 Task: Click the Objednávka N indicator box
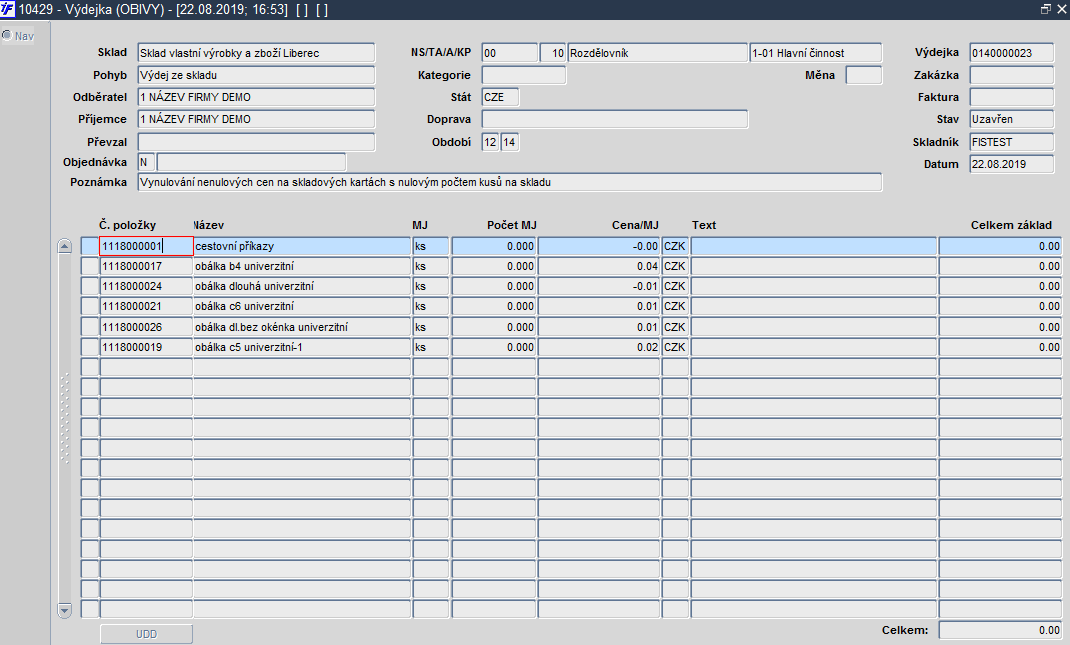[x=146, y=162]
